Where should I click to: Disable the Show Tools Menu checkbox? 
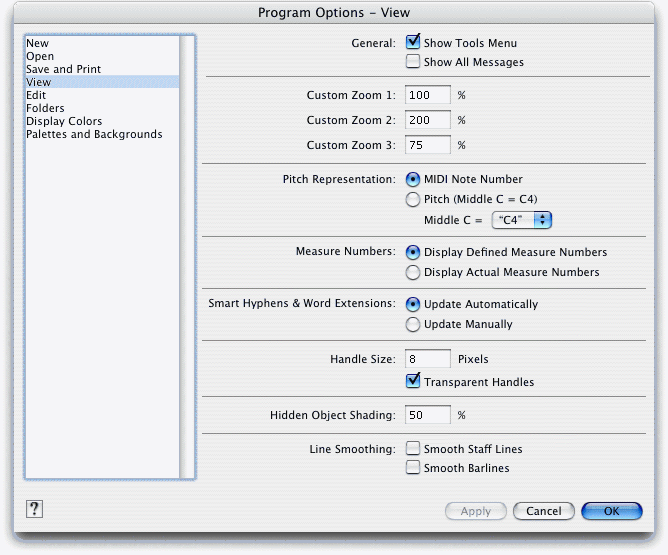tap(412, 42)
